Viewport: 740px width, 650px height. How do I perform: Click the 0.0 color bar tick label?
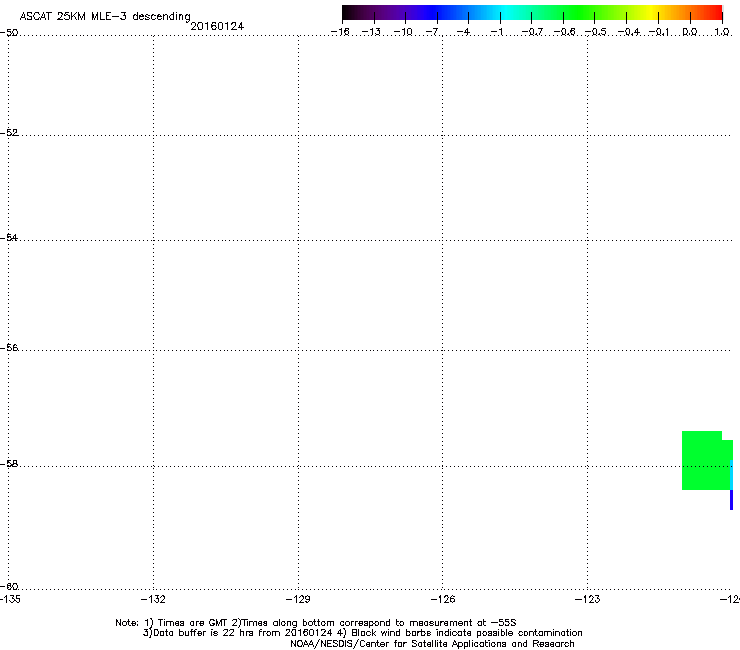pos(690,32)
